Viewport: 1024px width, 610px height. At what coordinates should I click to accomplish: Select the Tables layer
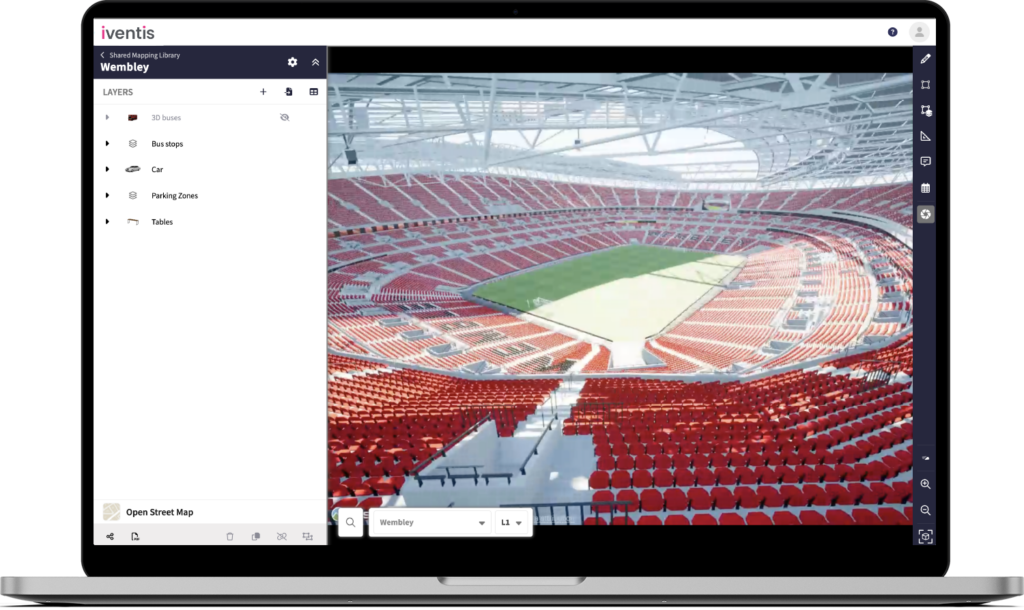click(x=162, y=222)
